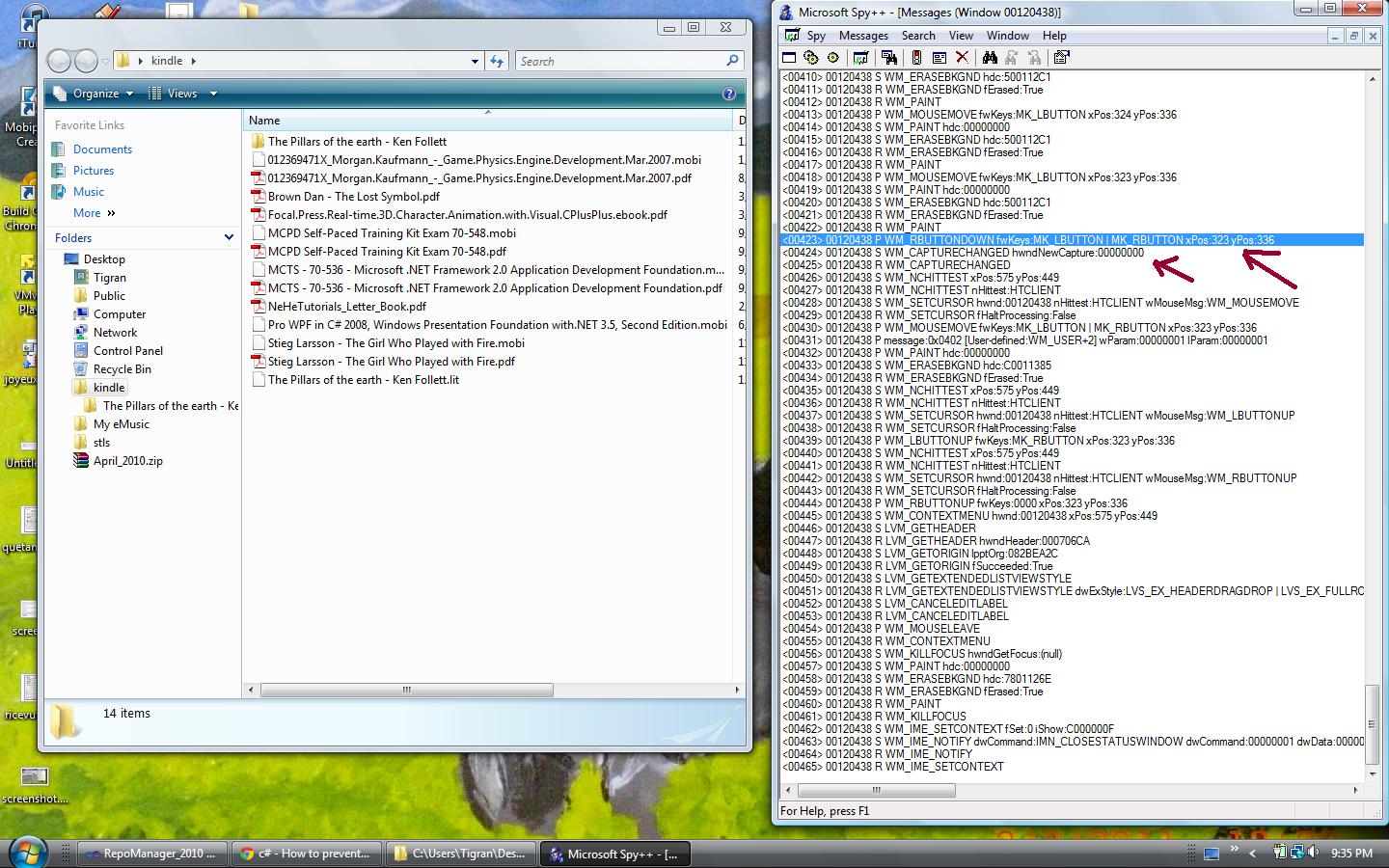Click the 9:35 PM system clock

[x=1351, y=853]
